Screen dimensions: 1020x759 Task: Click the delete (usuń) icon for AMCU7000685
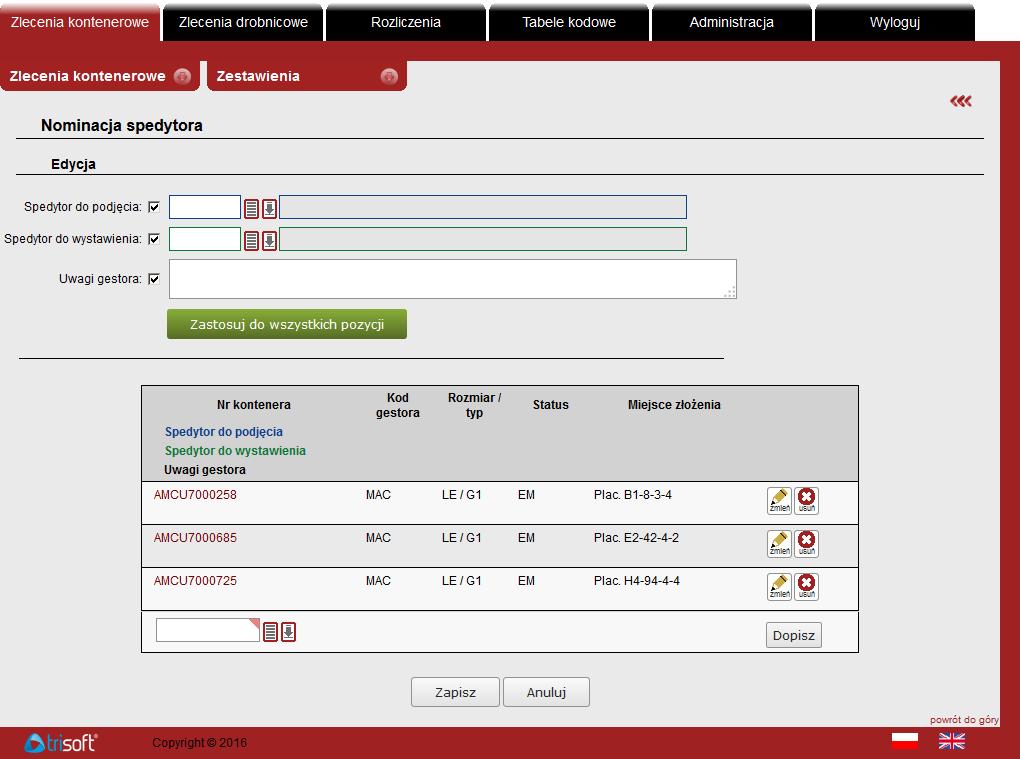(x=807, y=544)
